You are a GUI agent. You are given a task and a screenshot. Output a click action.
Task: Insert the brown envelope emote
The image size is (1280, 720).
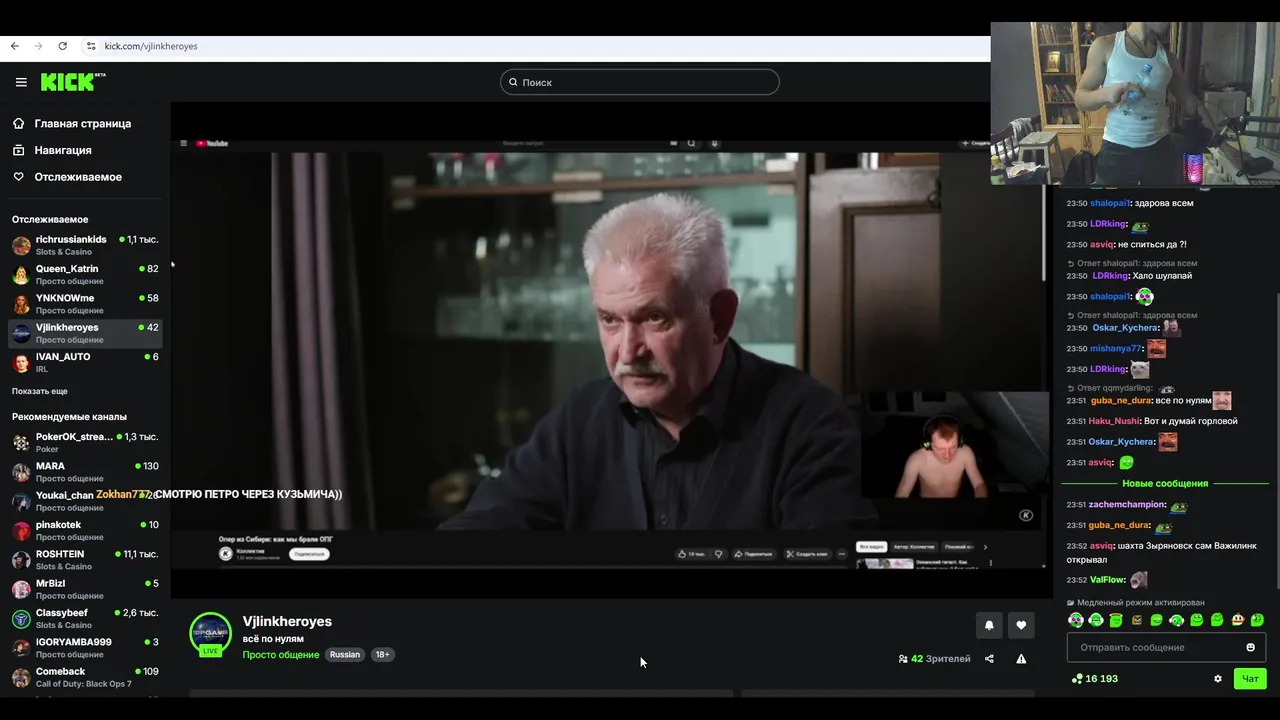pyautogui.click(x=1136, y=620)
